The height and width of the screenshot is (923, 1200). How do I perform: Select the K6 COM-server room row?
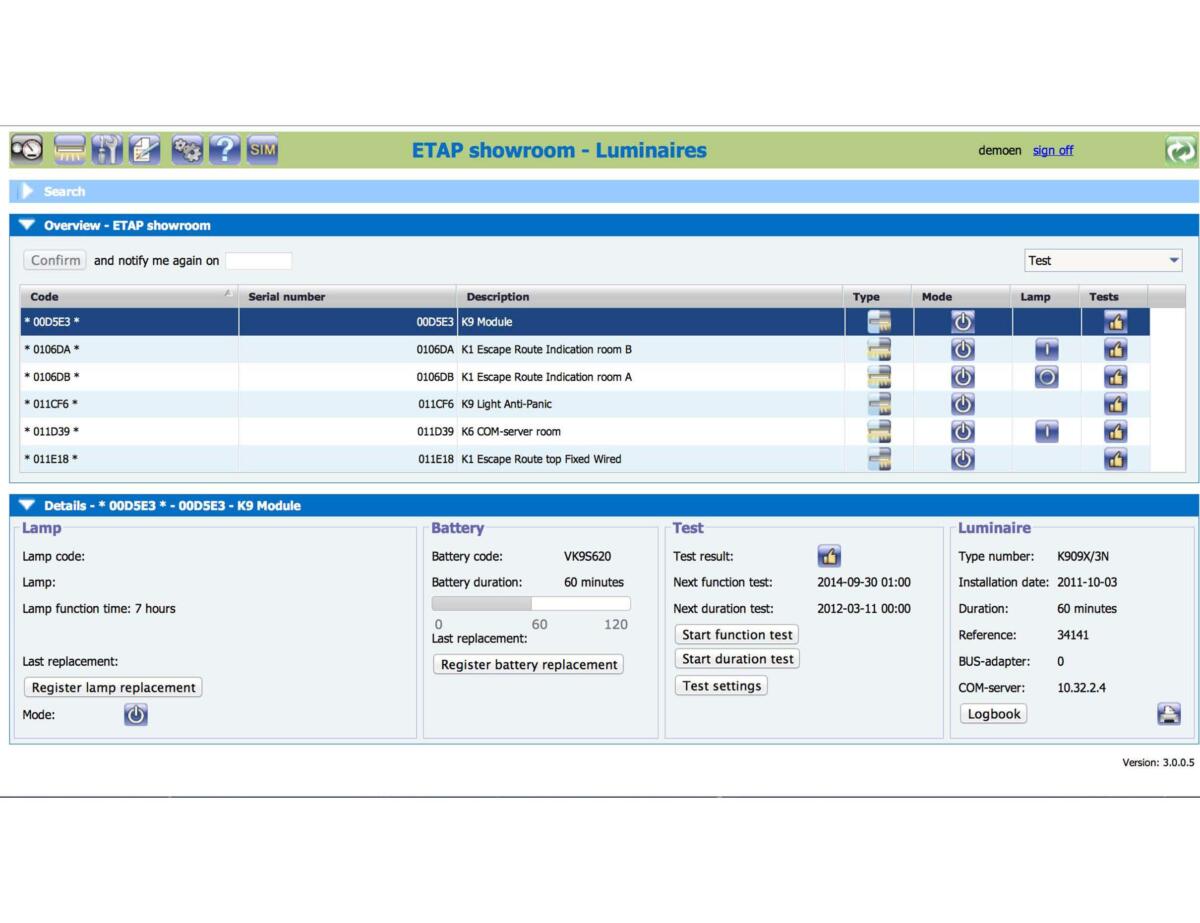point(584,432)
